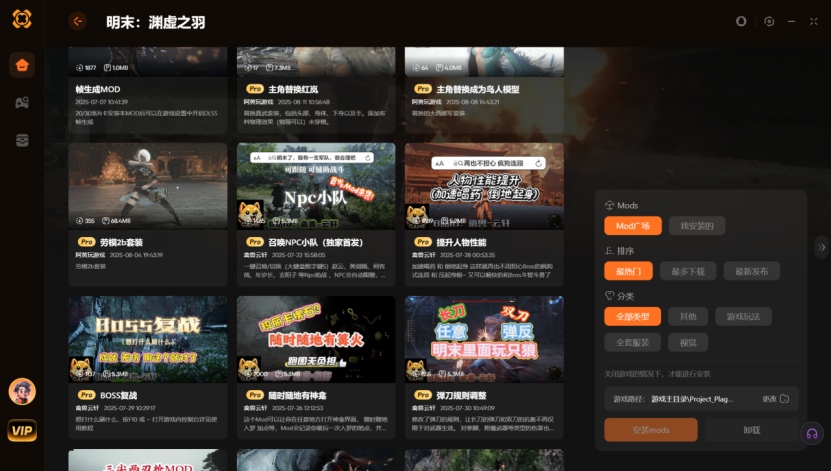831x471 pixels.
Task: Open the BOSS复战 mod thumbnail
Action: [148, 339]
